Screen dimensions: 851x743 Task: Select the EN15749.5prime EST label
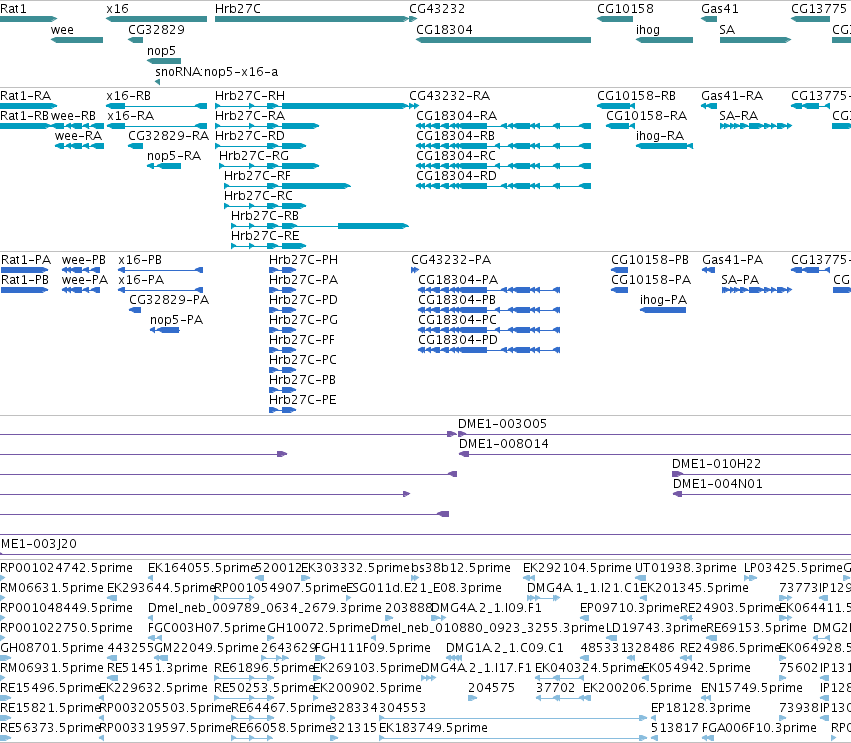click(x=752, y=688)
